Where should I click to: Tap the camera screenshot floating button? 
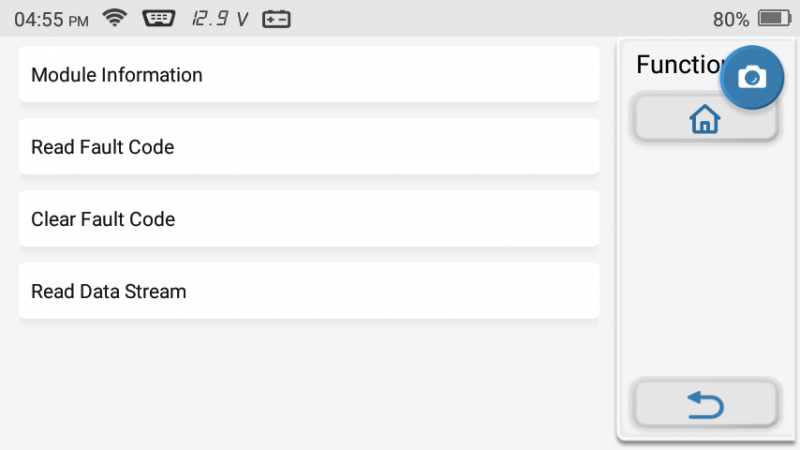click(x=752, y=77)
